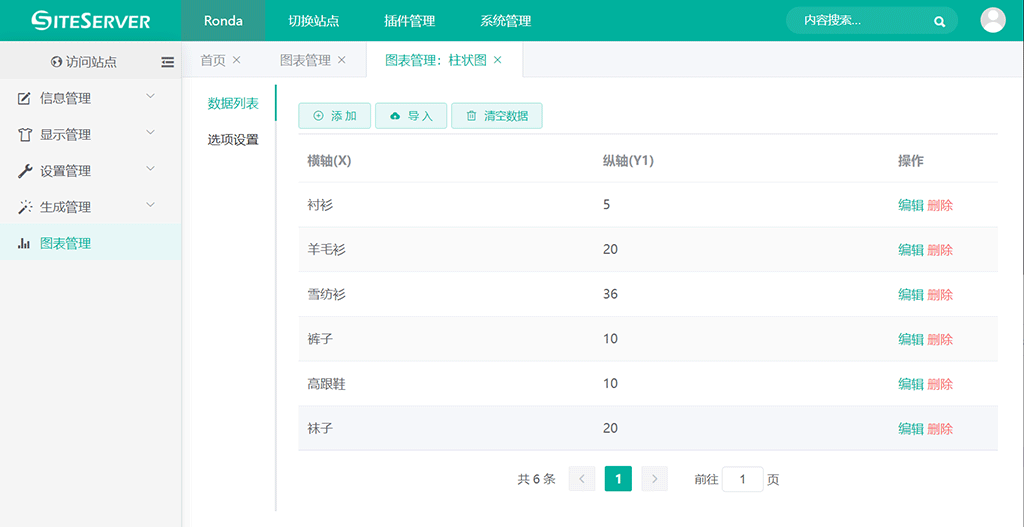The image size is (1024, 527).
Task: Edit the 羊毛衫 row
Action: point(910,250)
